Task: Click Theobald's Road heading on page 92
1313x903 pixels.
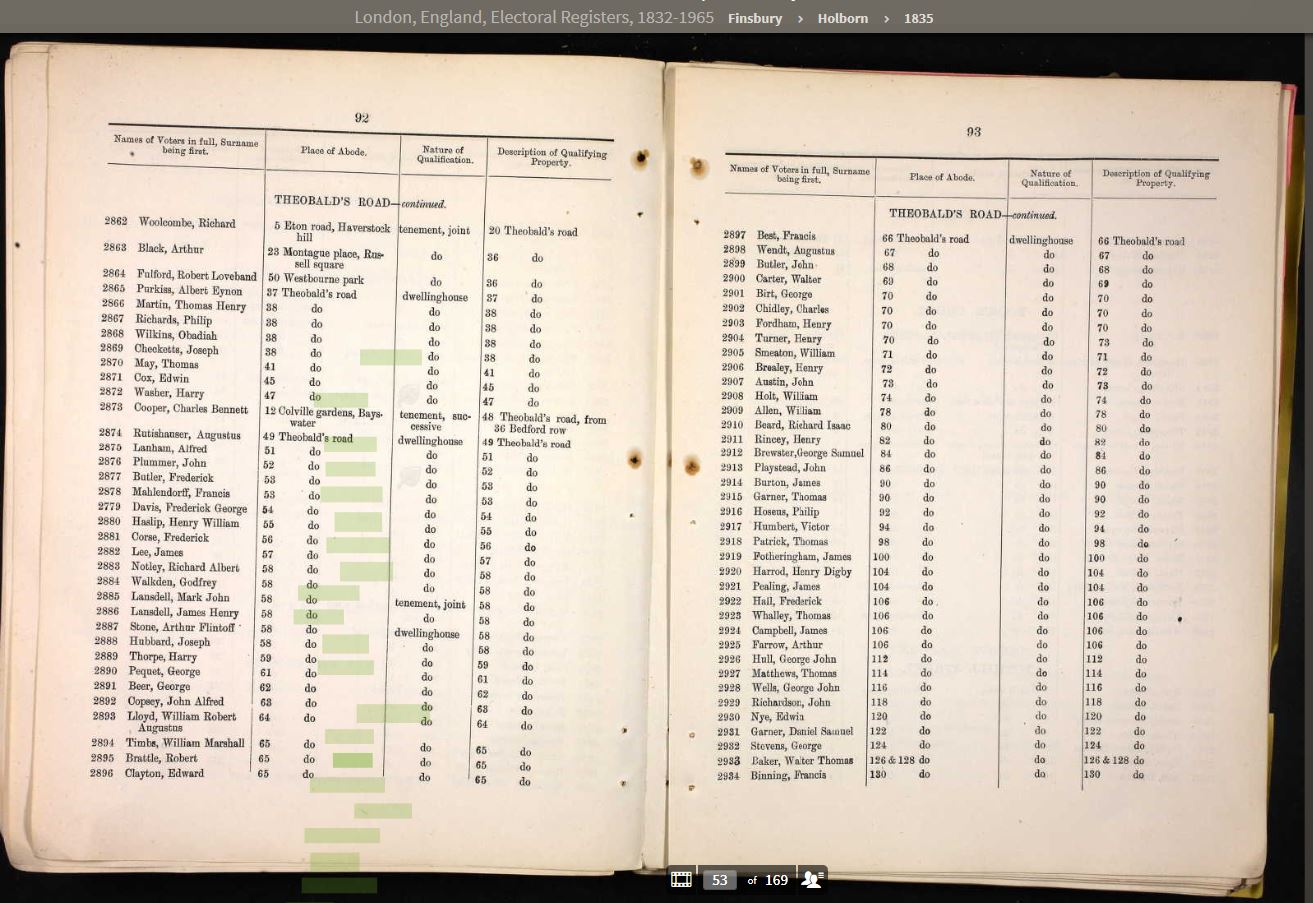Action: click(x=331, y=203)
